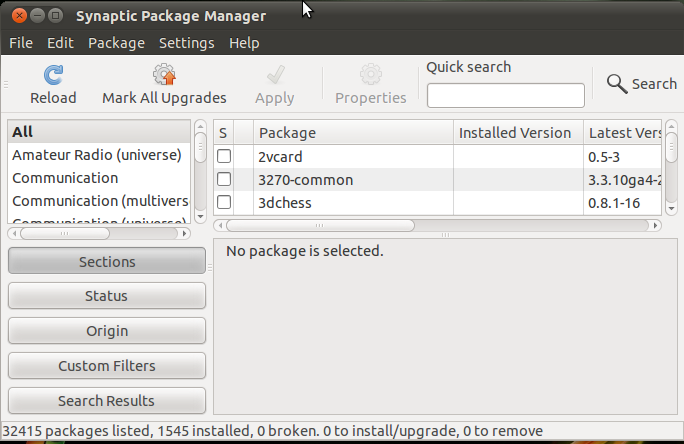Sort by the Package column header
Image resolution: width=684 pixels, height=444 pixels.
(x=353, y=133)
